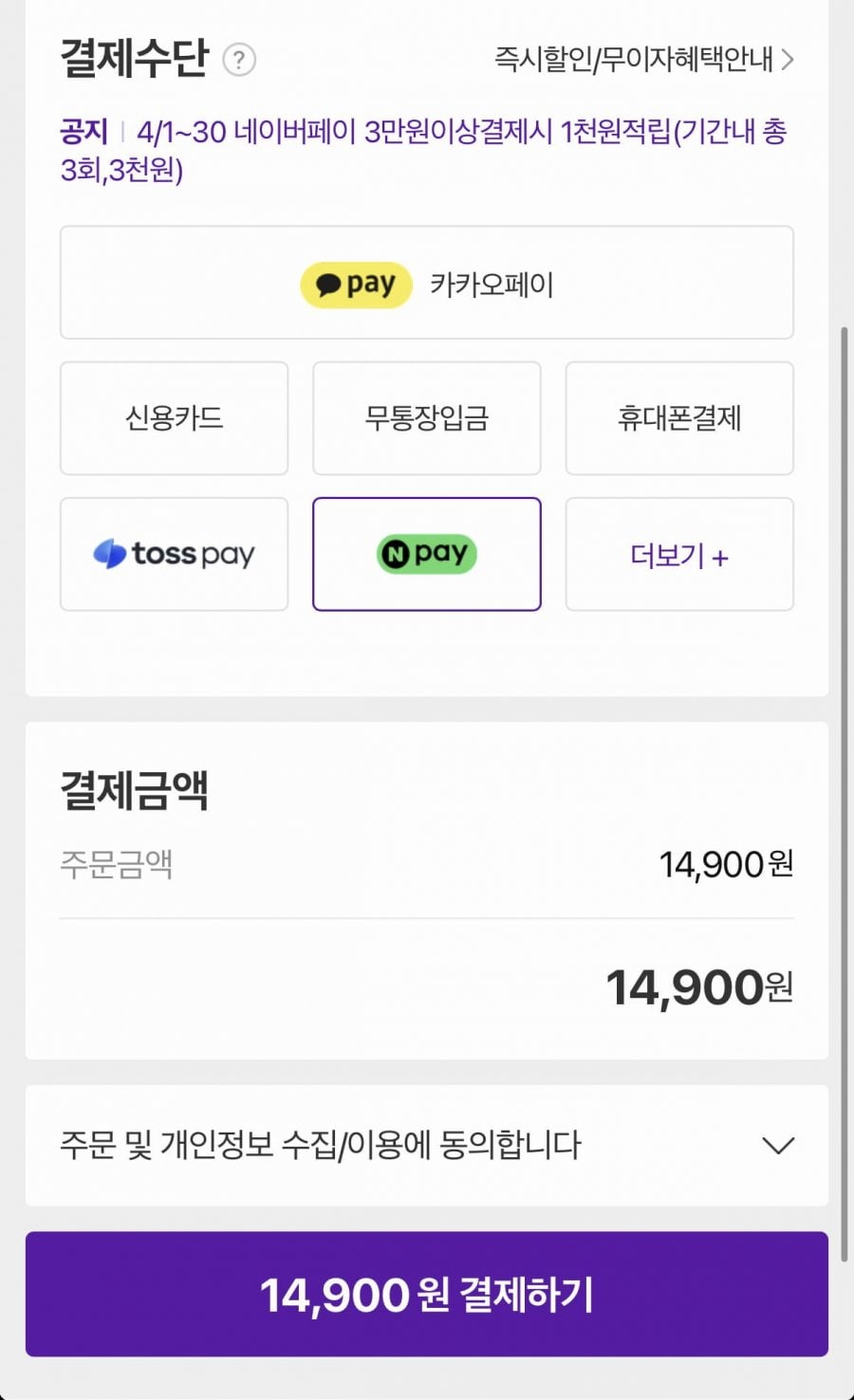Open 즉시할인/무이자혜택안내 information link

tap(634, 60)
